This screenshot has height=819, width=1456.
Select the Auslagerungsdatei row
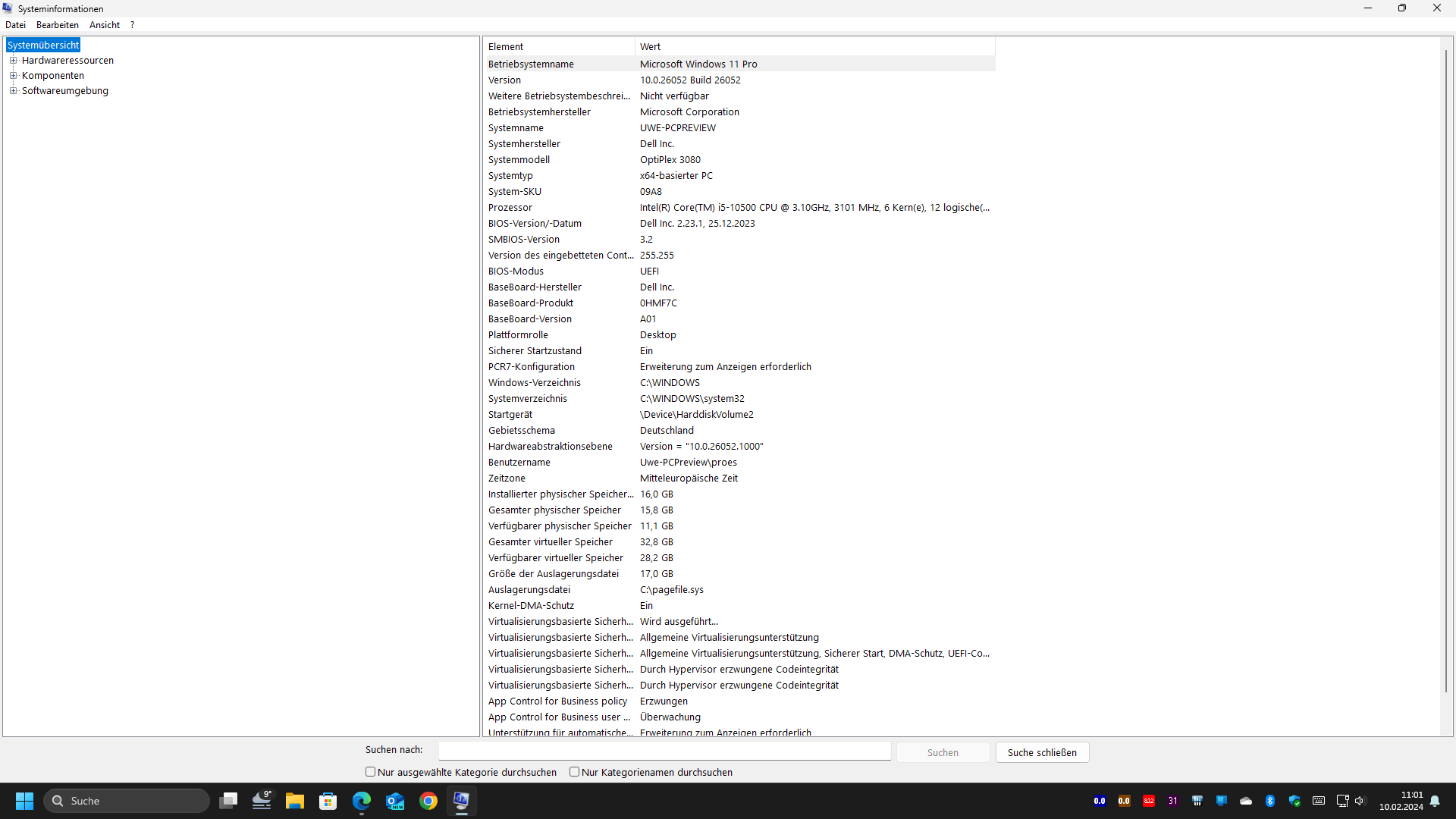pyautogui.click(x=739, y=590)
